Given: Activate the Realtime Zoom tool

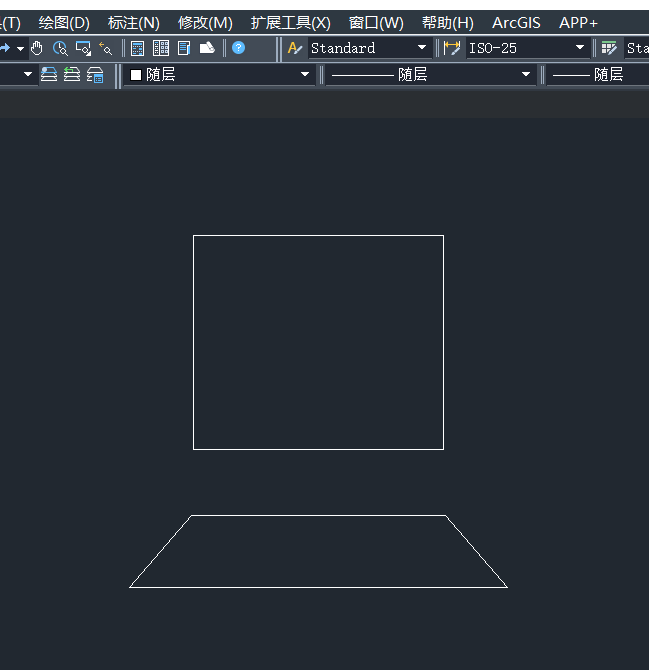Looking at the screenshot, I should 60,48.
